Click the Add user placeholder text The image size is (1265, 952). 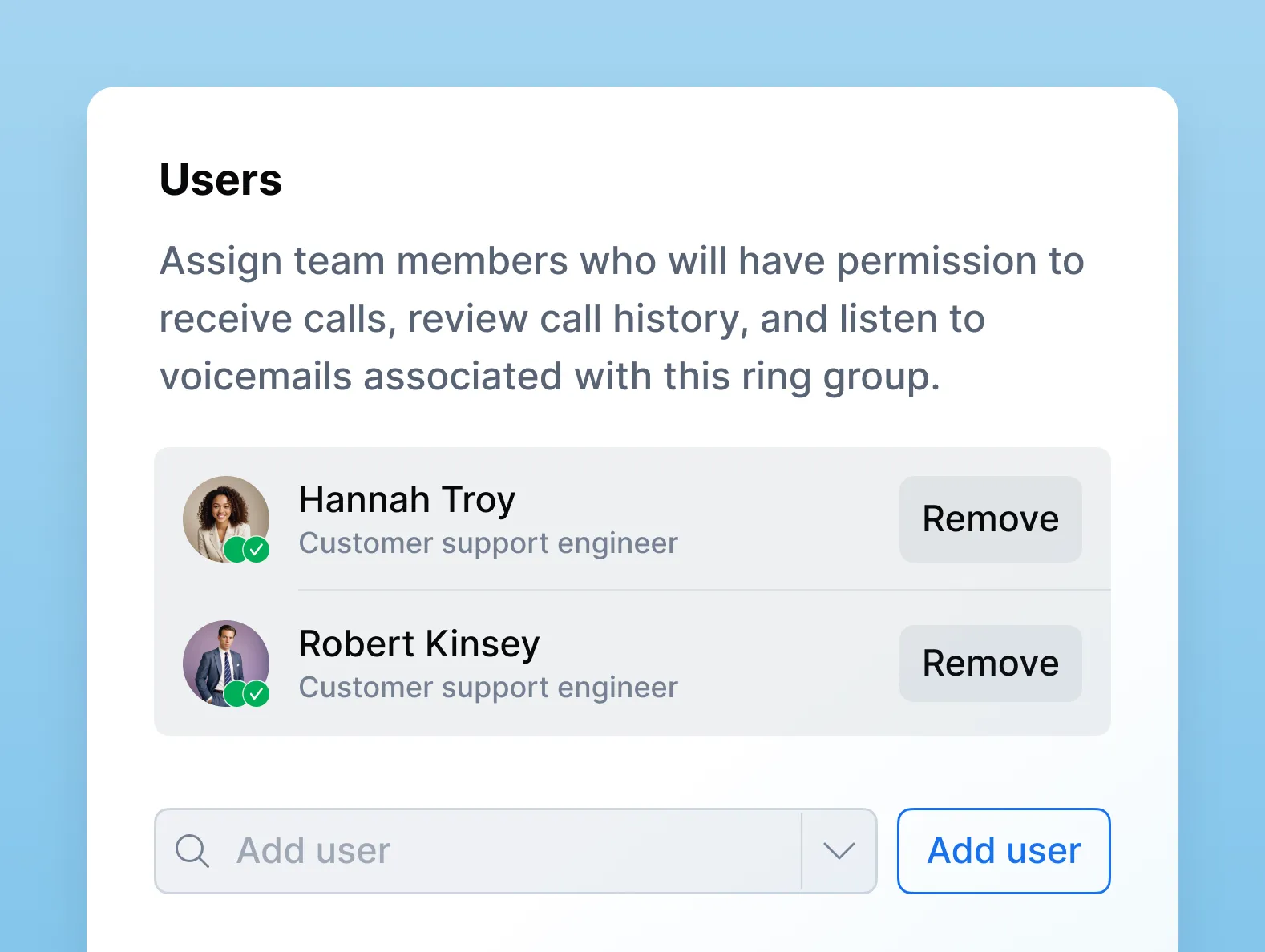pos(313,851)
